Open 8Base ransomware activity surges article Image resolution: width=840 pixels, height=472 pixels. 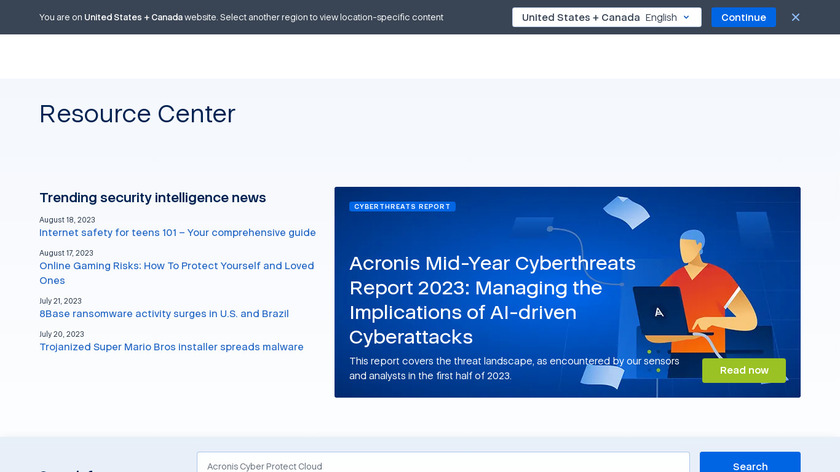[164, 313]
